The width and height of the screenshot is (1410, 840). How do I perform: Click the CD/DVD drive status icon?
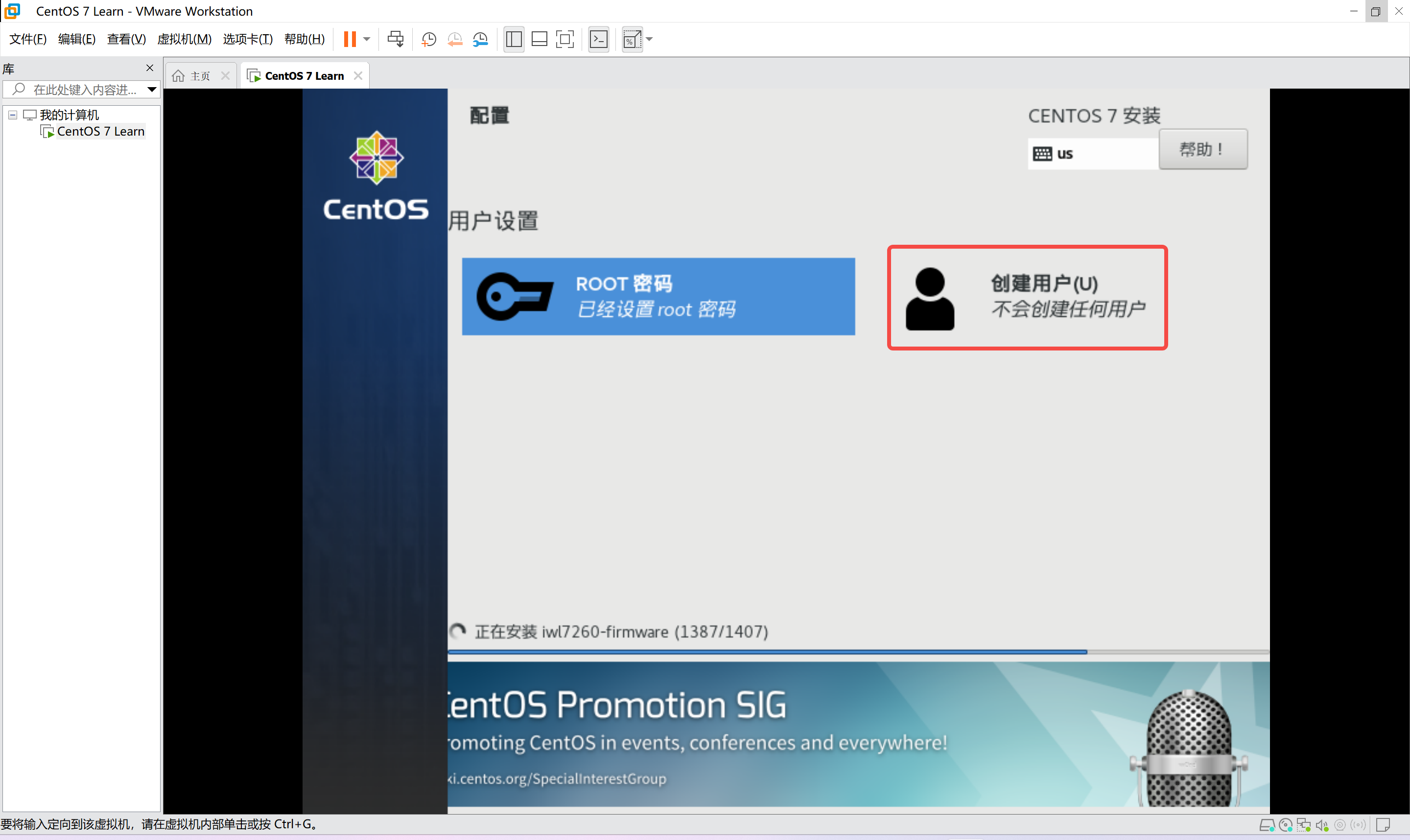coord(1286,825)
